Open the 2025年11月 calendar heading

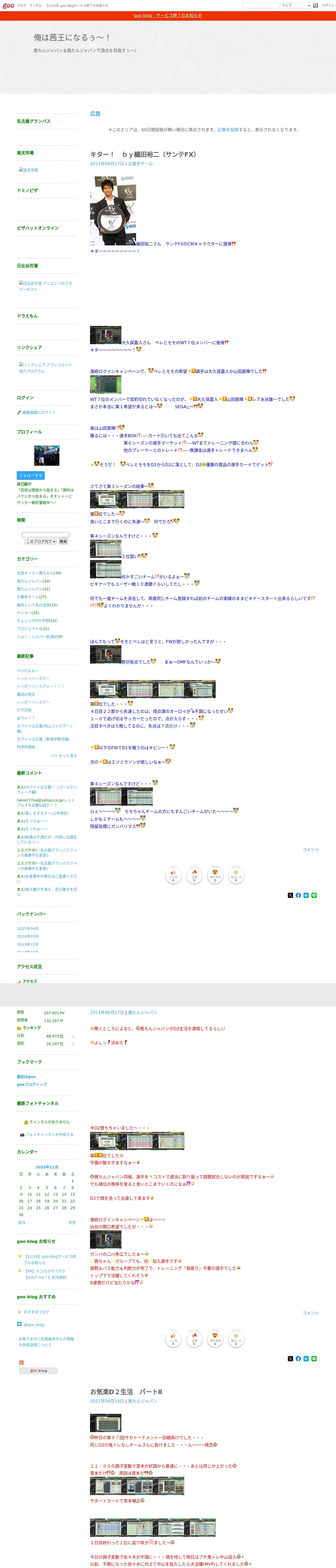pyautogui.click(x=47, y=1167)
